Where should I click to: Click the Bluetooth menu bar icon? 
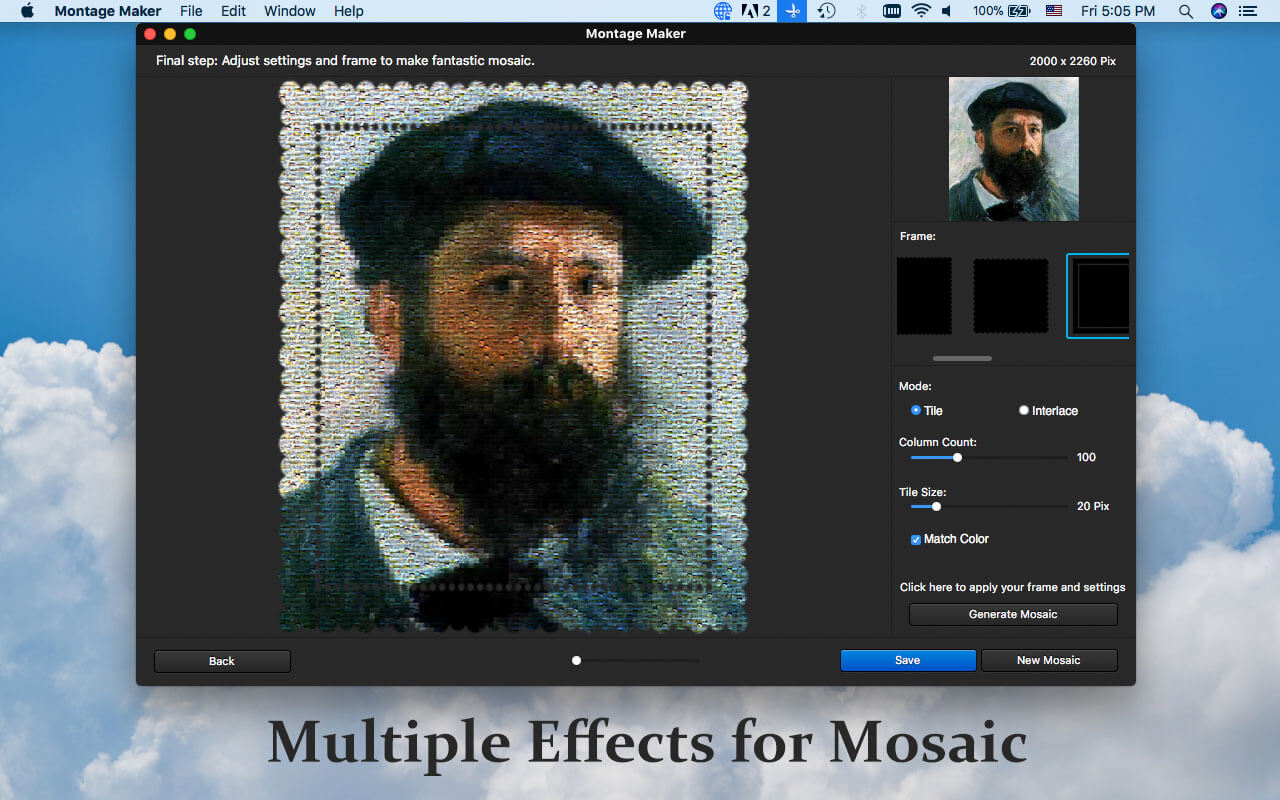coord(860,11)
